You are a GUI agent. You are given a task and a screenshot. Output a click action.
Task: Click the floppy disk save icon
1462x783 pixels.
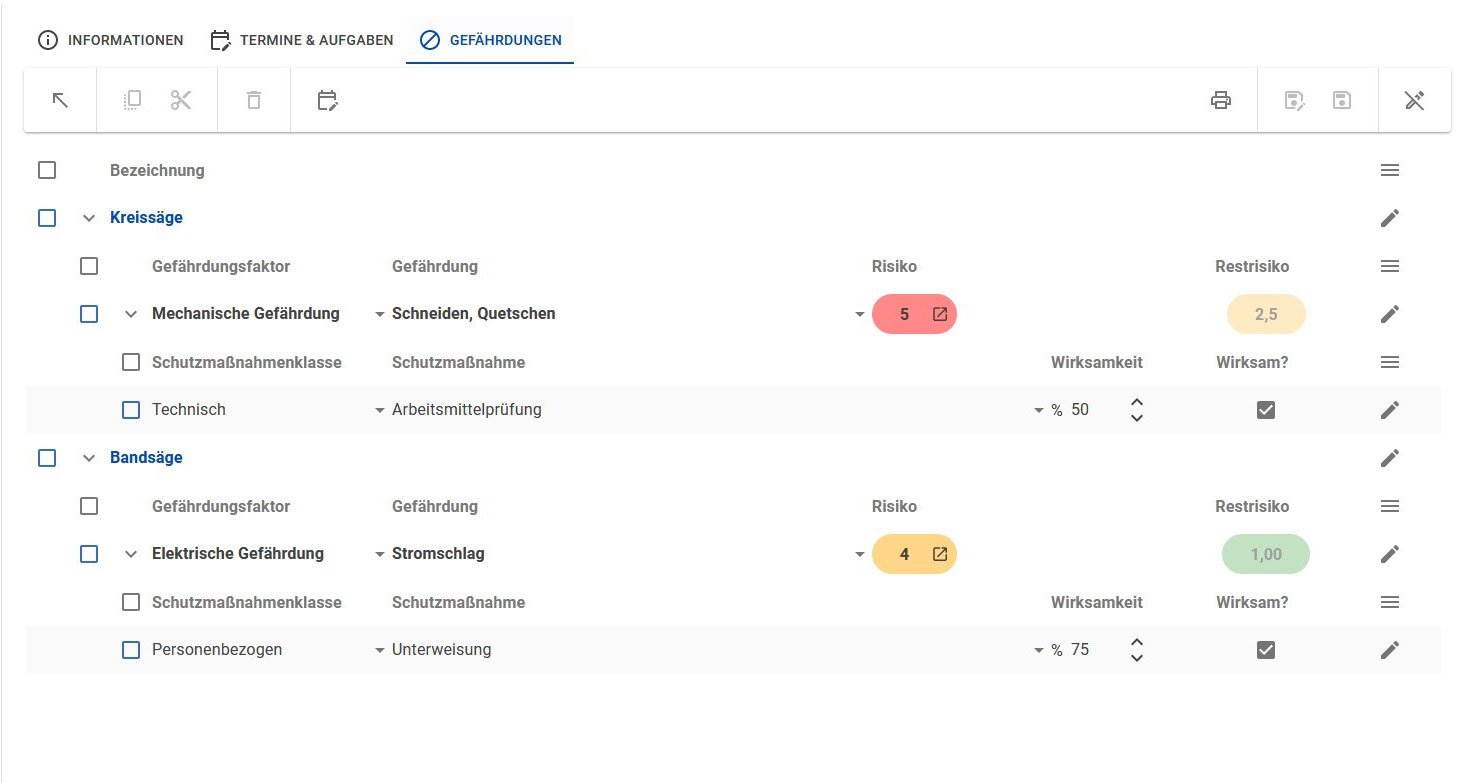(x=1342, y=100)
